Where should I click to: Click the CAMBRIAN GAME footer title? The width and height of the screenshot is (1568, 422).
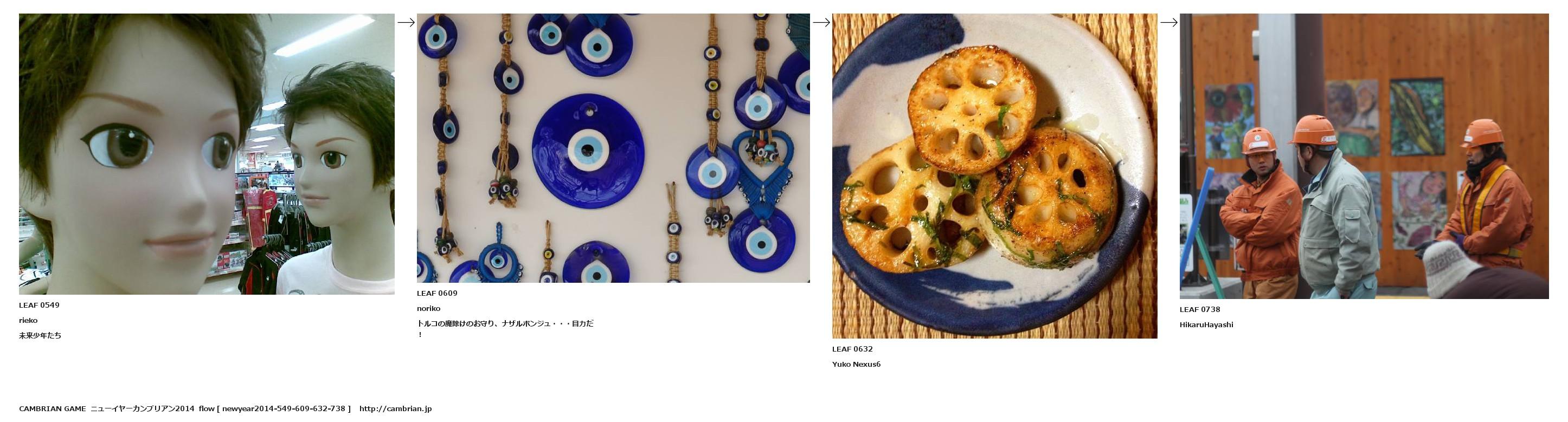tap(53, 408)
